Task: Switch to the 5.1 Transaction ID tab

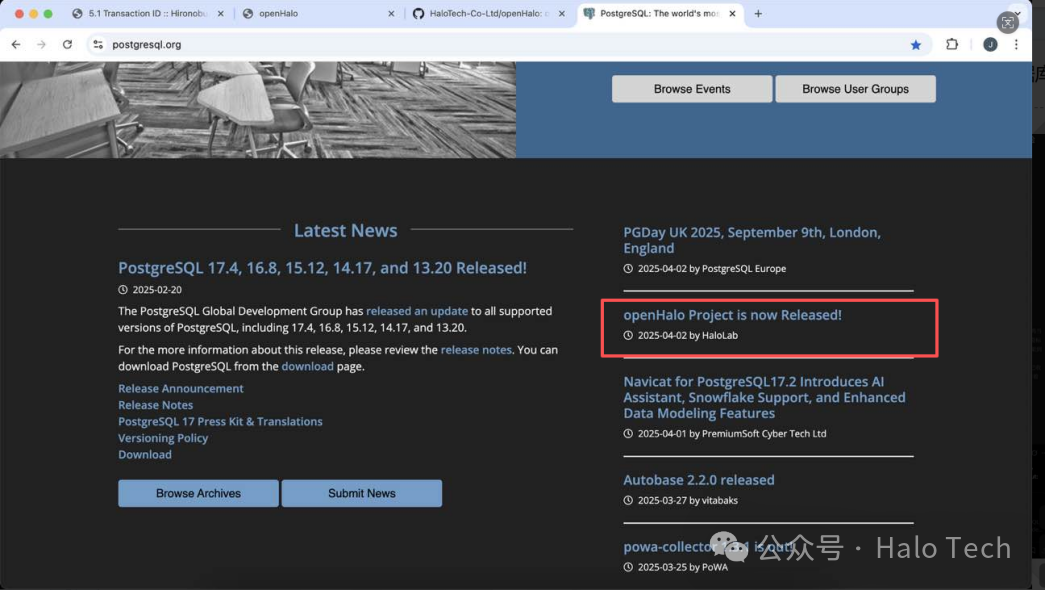Action: 148,13
